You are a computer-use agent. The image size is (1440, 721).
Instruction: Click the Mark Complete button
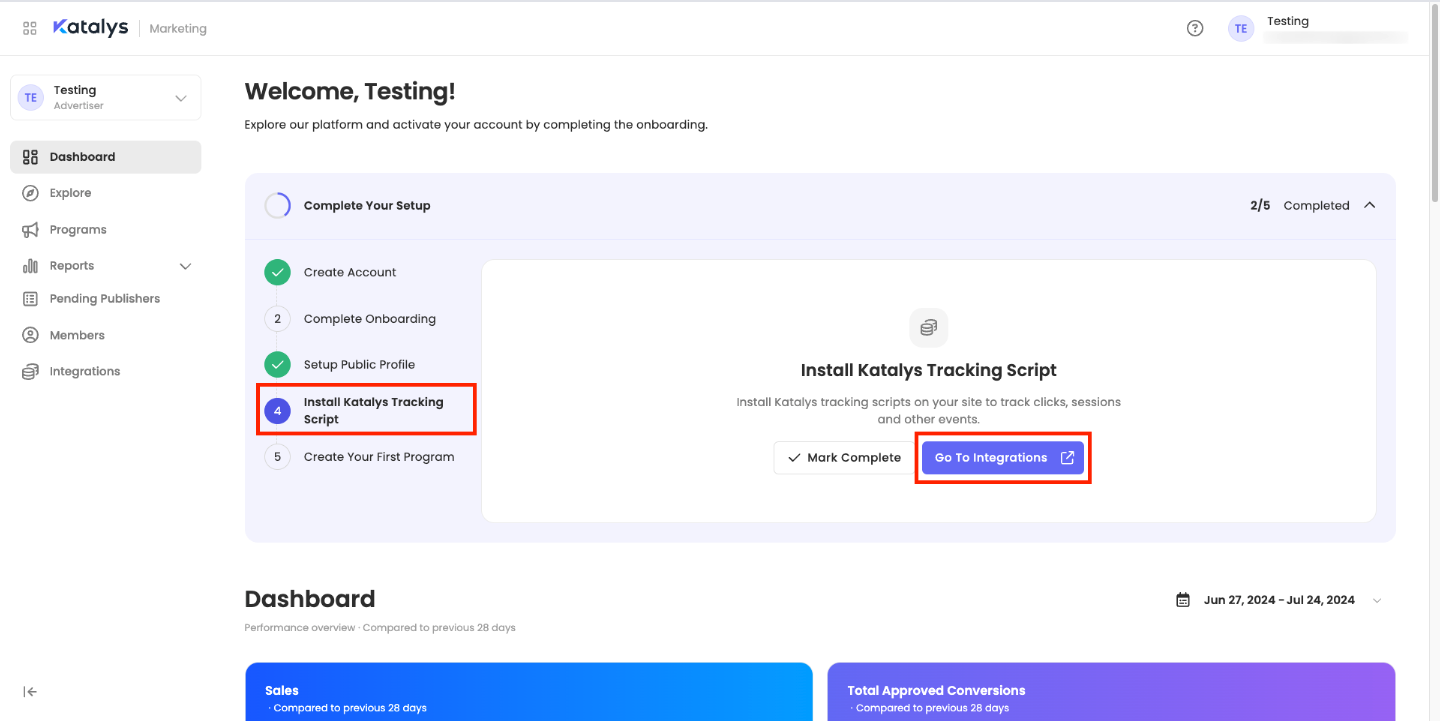coord(844,458)
